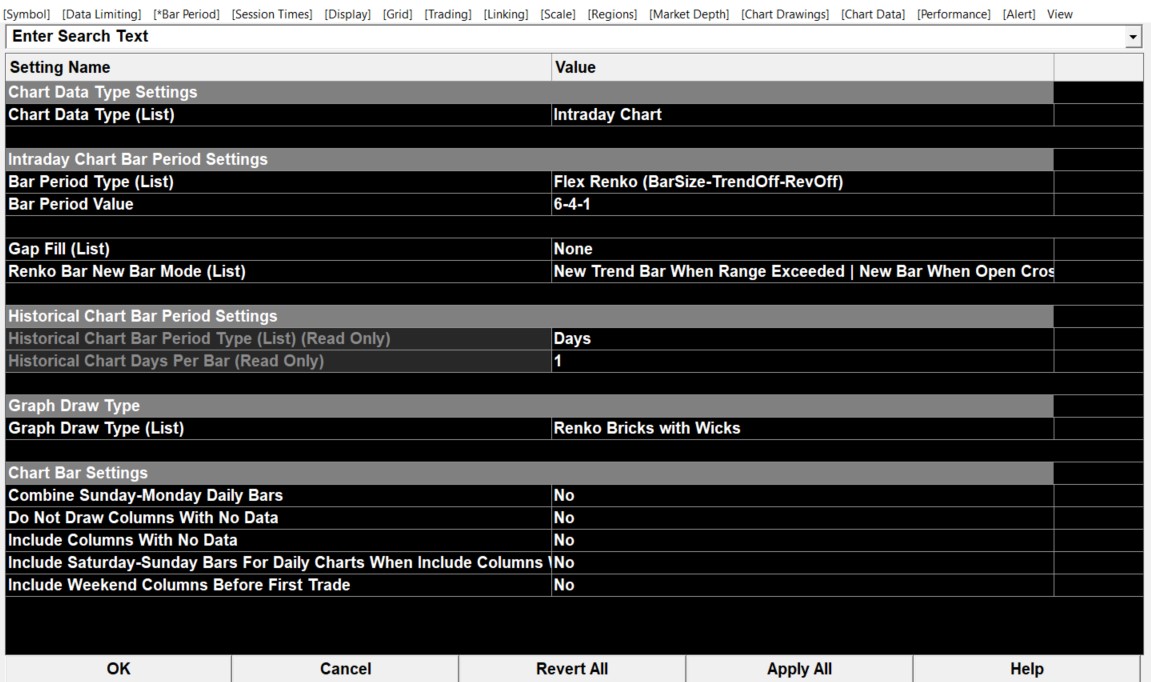Select the Bar Period Value row label

(278, 204)
